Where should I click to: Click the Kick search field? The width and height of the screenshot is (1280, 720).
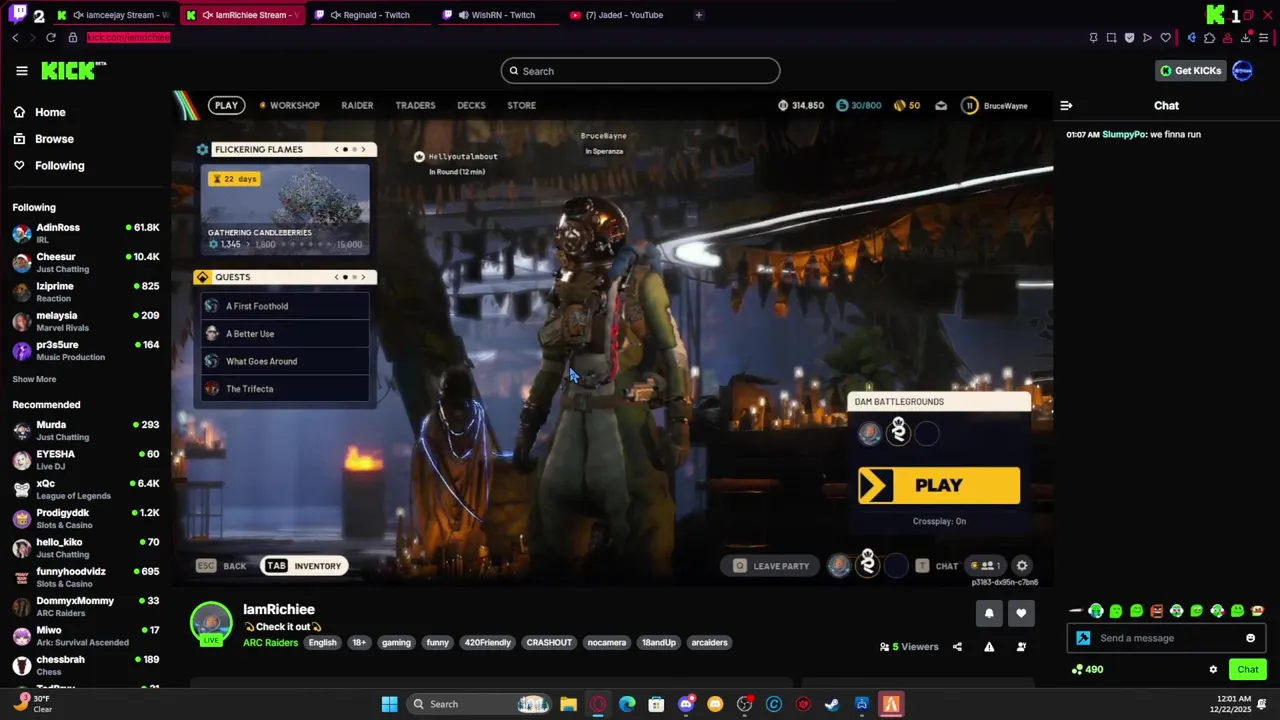[x=640, y=71]
